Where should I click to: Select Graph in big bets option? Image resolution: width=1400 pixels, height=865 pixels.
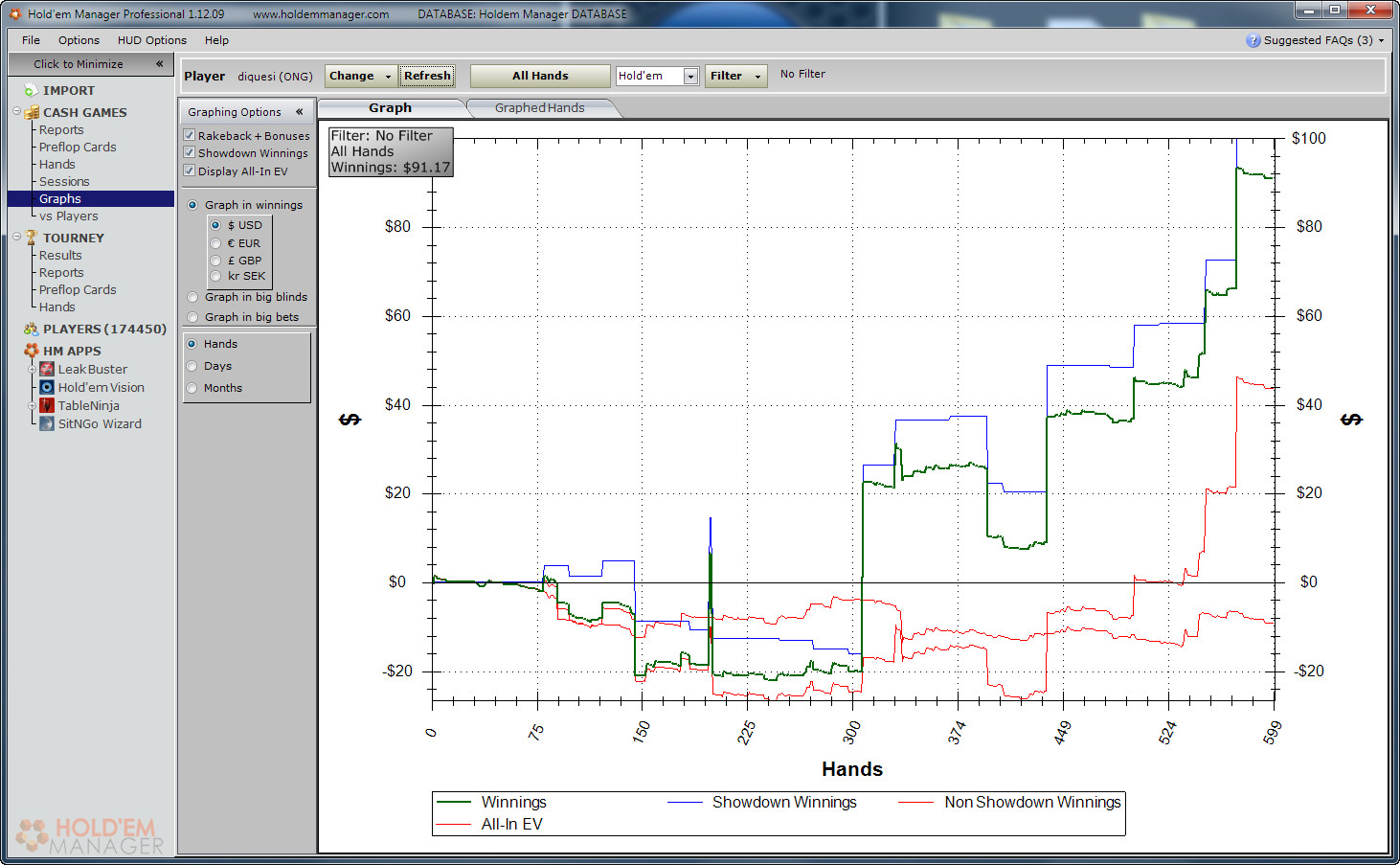click(192, 317)
